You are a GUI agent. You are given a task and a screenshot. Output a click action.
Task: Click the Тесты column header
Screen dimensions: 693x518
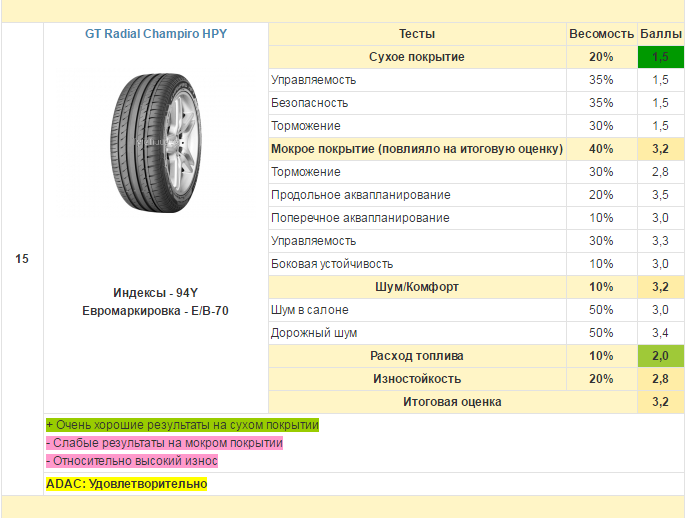[x=417, y=34]
